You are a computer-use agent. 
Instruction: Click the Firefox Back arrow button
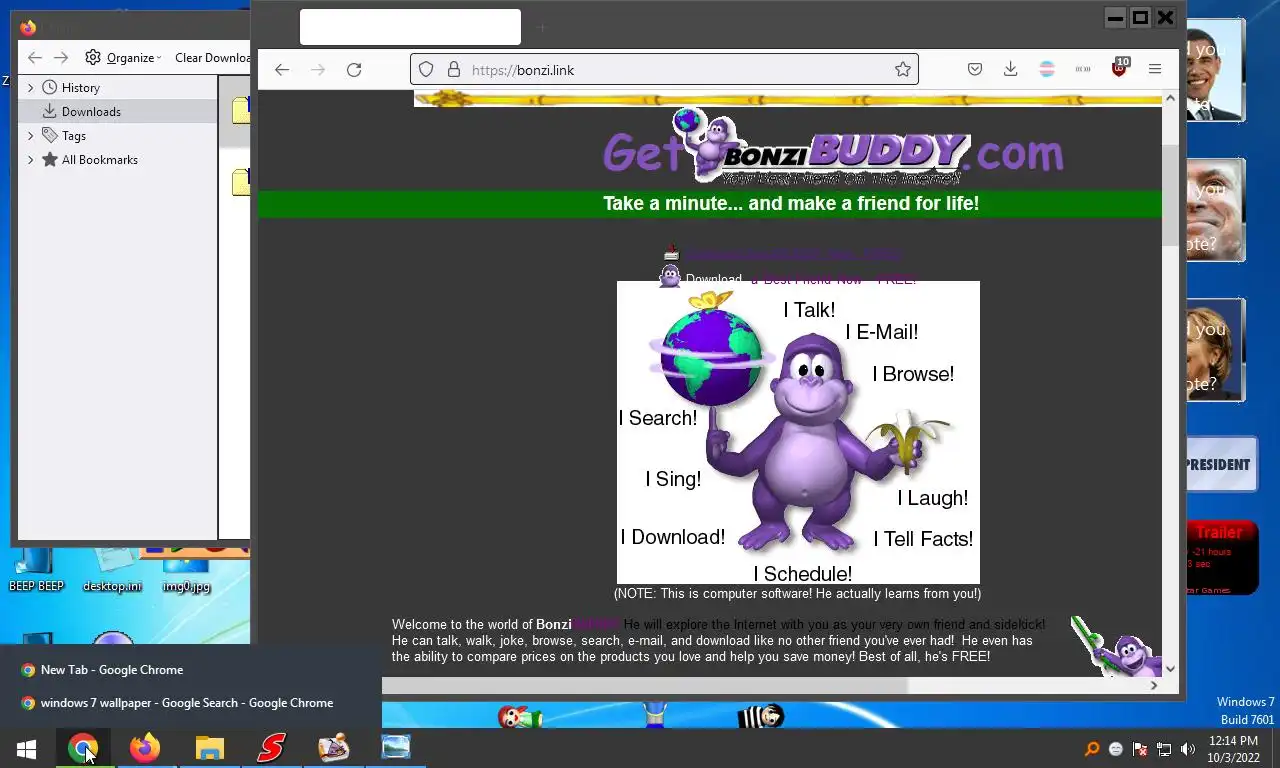coord(282,70)
